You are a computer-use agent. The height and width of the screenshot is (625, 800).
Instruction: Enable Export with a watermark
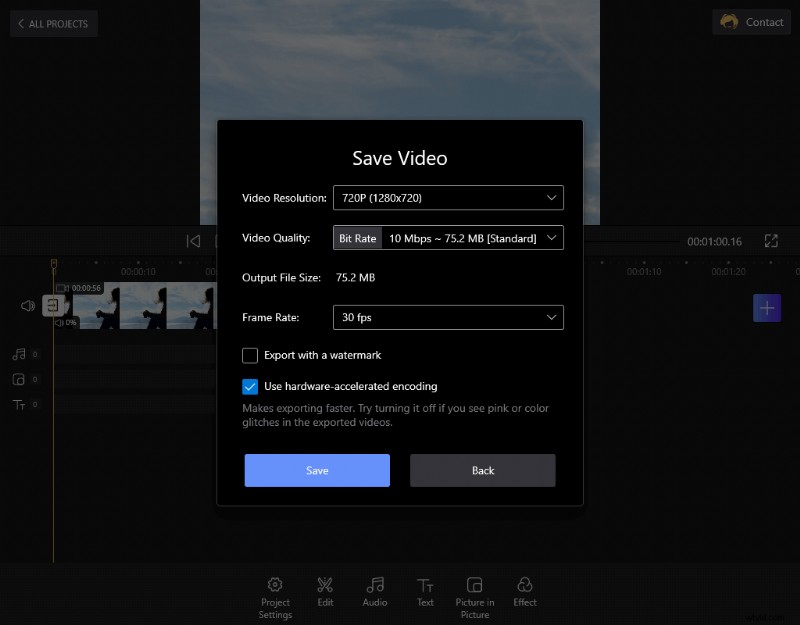click(x=250, y=355)
